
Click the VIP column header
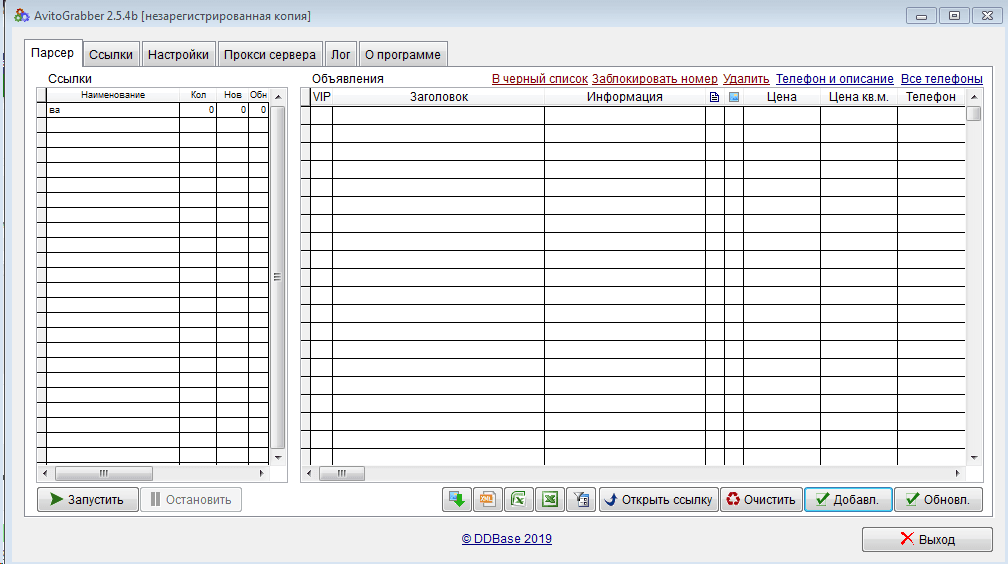coord(321,97)
